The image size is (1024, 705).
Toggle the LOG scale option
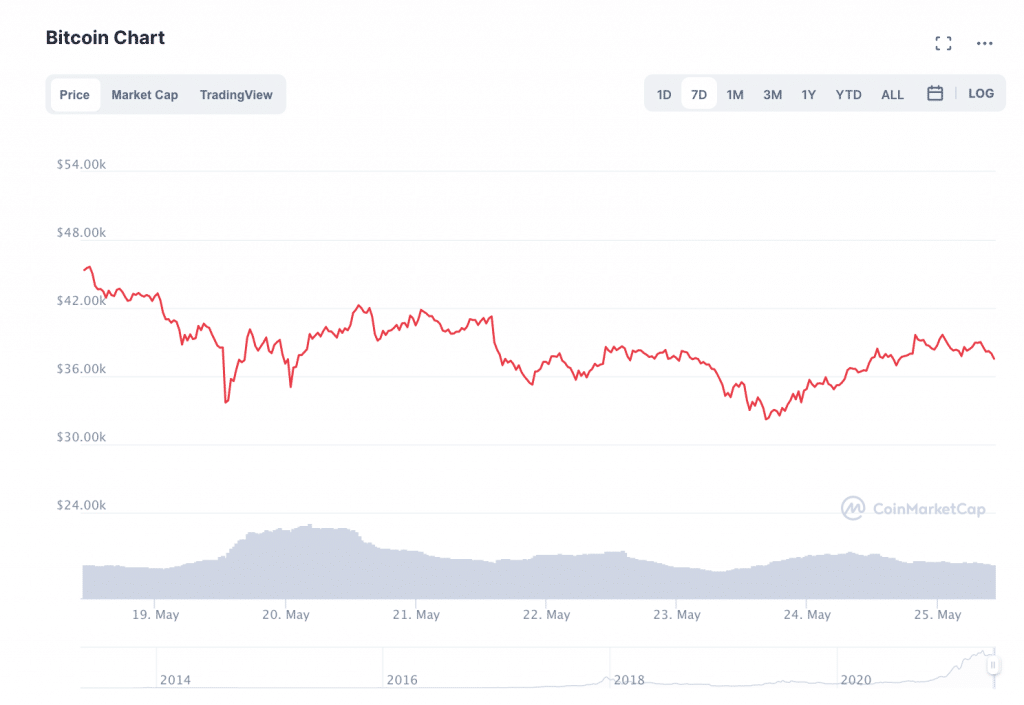click(981, 94)
